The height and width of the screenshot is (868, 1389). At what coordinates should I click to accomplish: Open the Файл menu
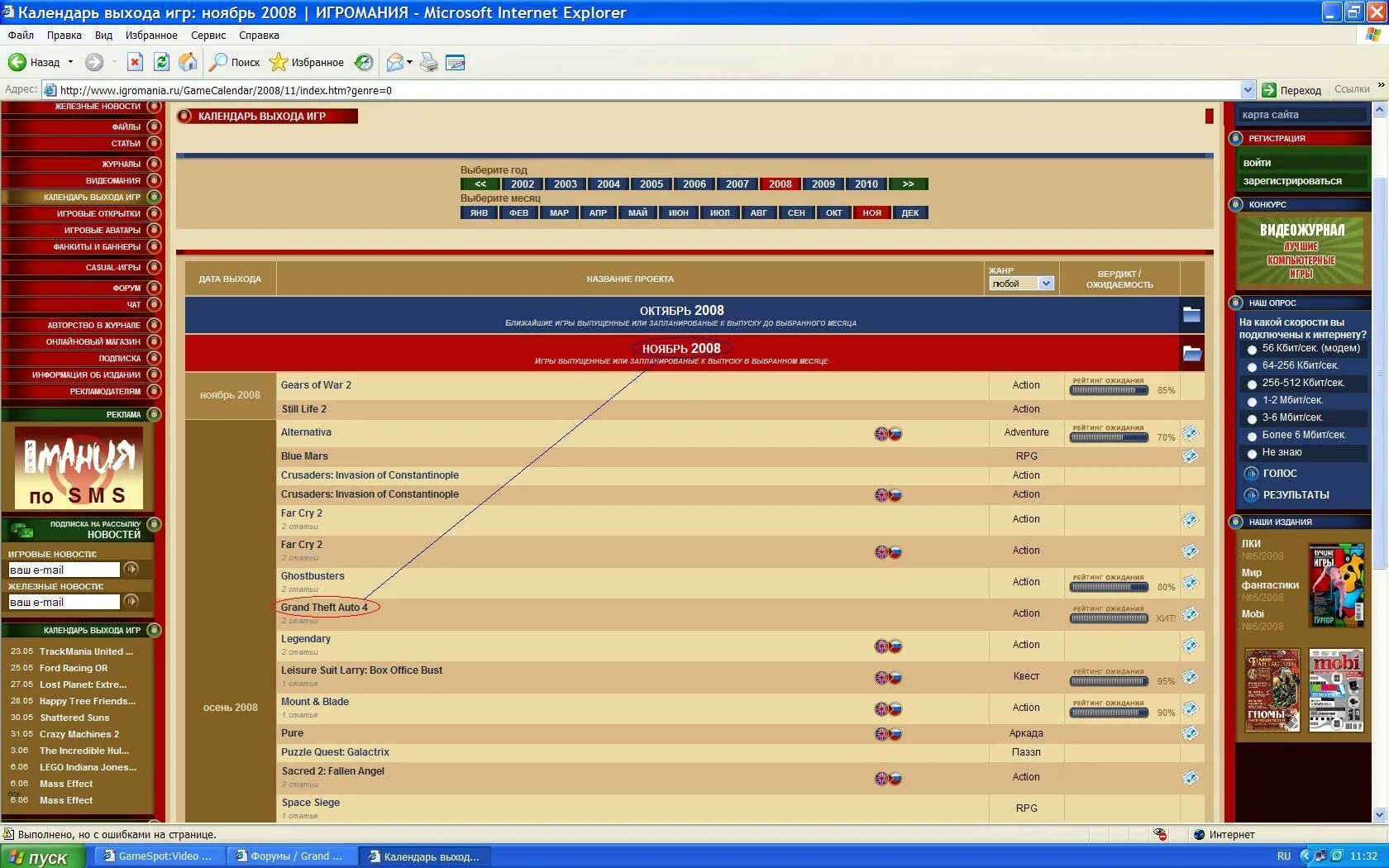click(x=21, y=35)
